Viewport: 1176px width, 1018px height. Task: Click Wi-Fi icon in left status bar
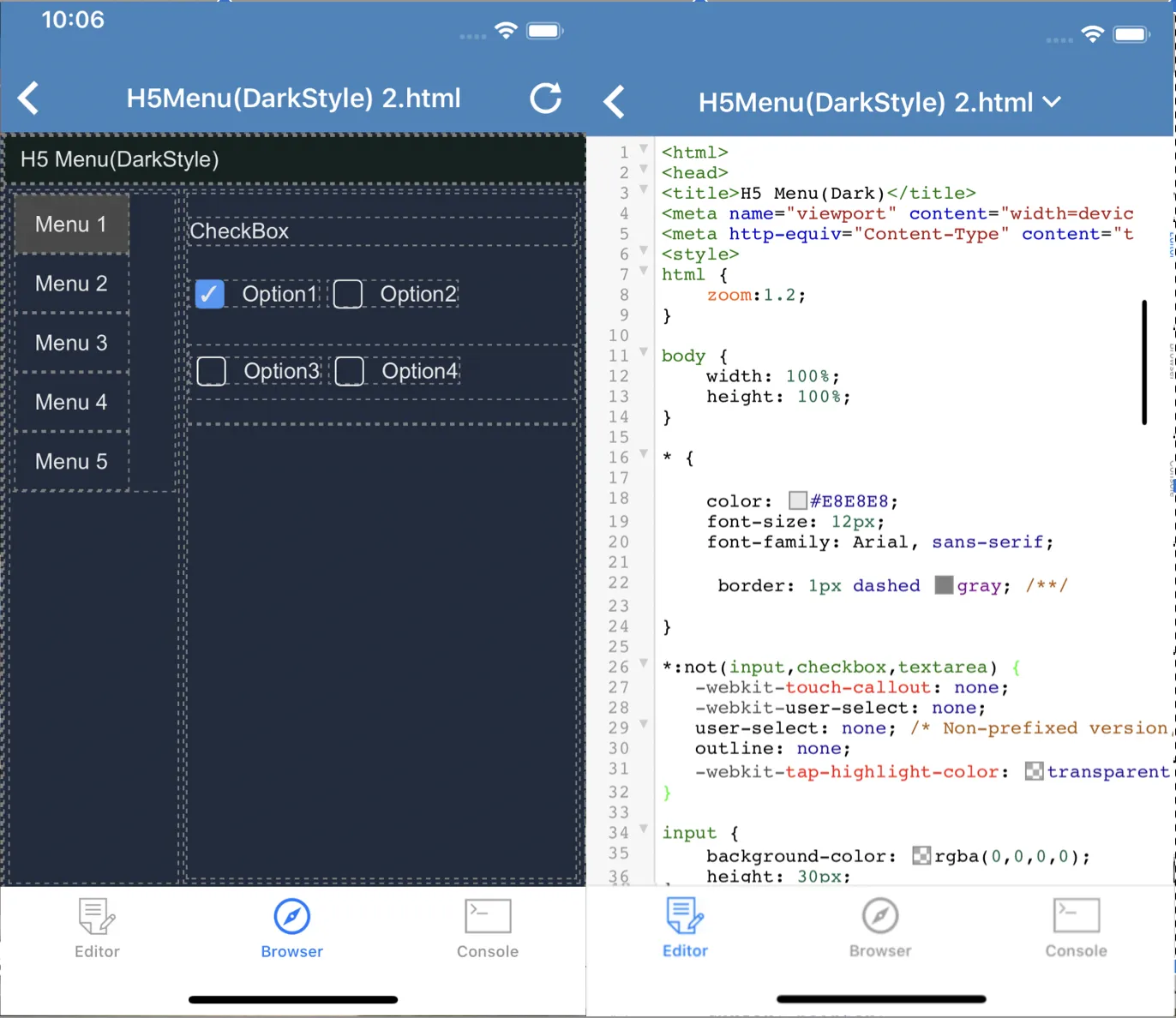(x=507, y=32)
